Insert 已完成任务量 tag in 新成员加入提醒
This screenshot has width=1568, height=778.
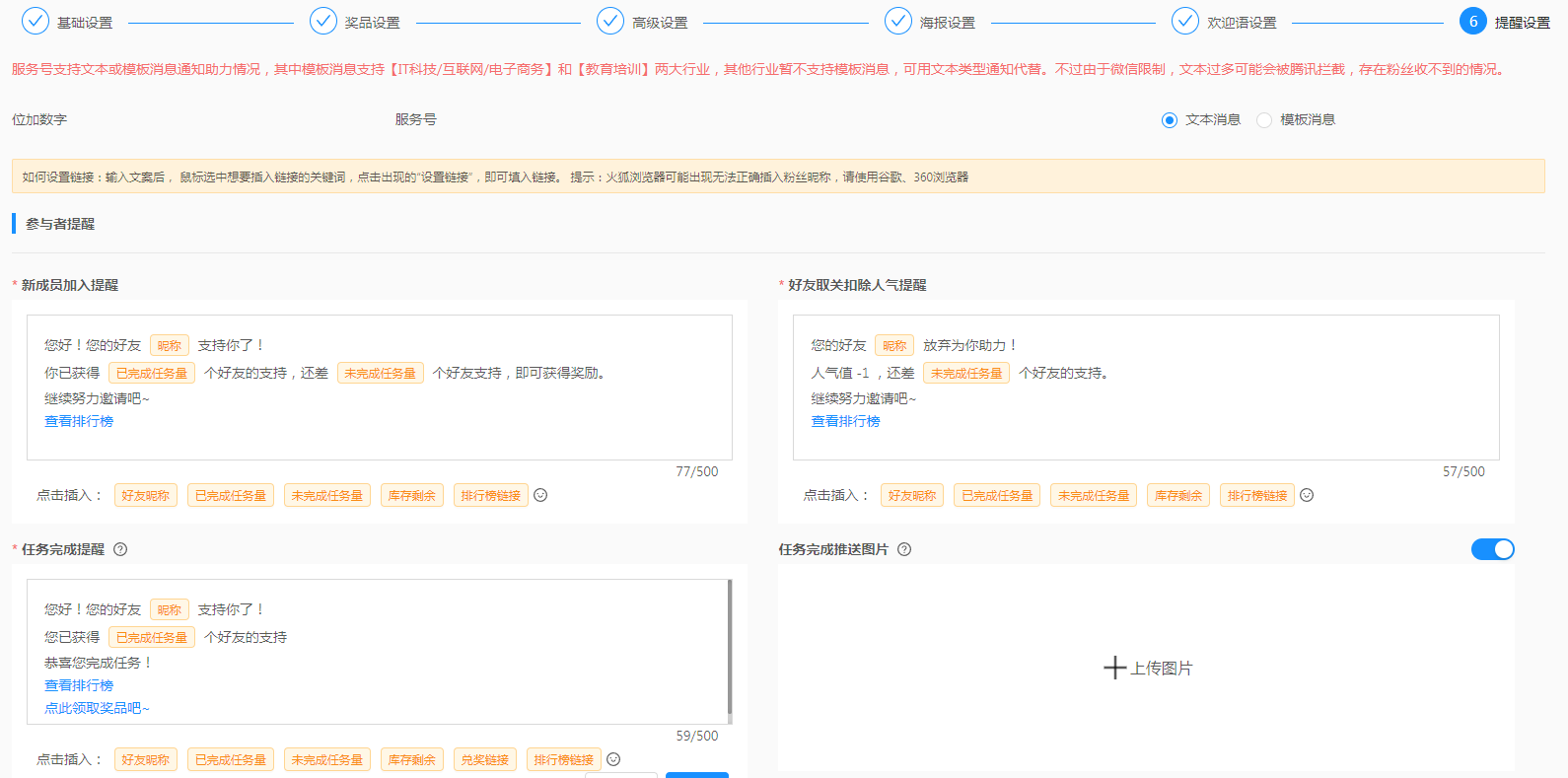(x=231, y=495)
